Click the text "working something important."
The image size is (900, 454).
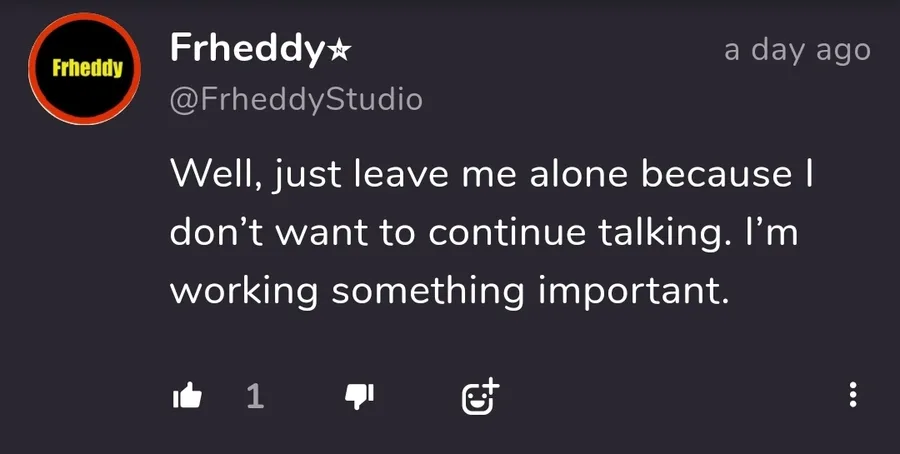point(445,291)
